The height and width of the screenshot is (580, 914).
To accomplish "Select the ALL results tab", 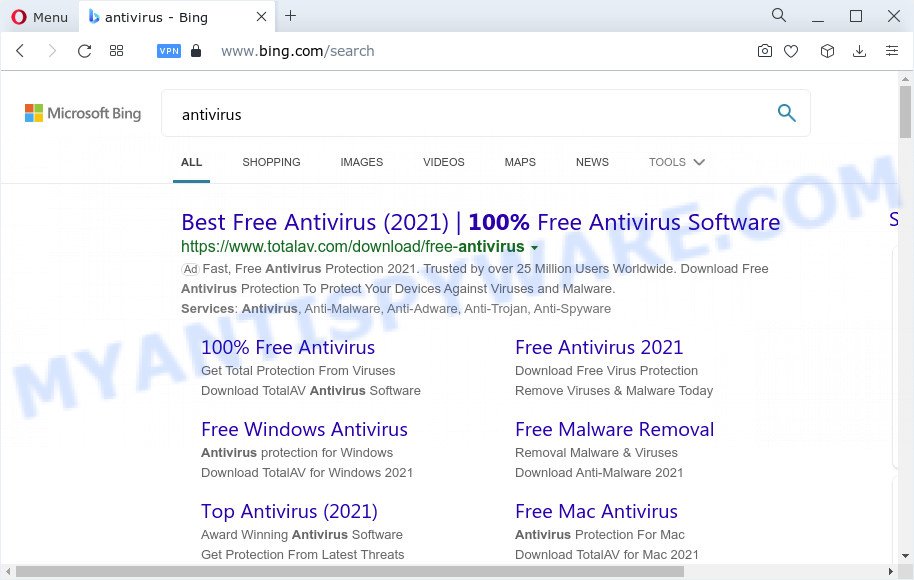I will pyautogui.click(x=191, y=162).
